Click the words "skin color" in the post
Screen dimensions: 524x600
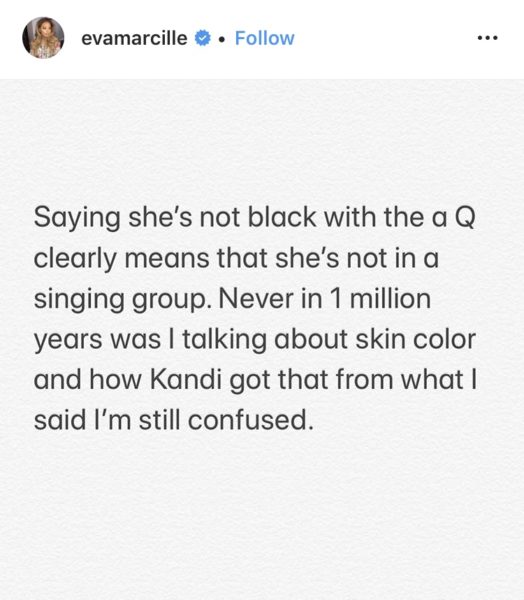point(416,339)
